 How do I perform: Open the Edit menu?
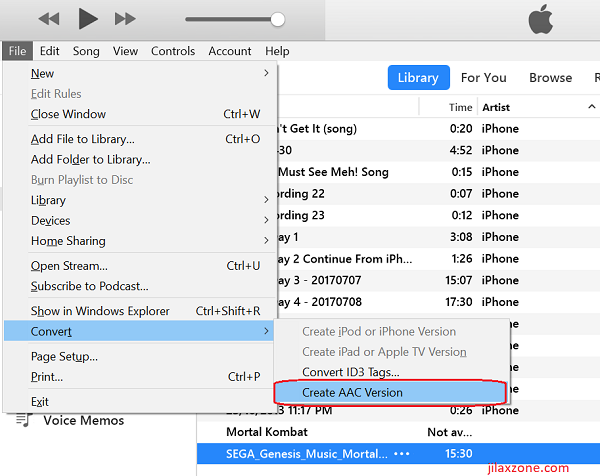click(x=49, y=51)
